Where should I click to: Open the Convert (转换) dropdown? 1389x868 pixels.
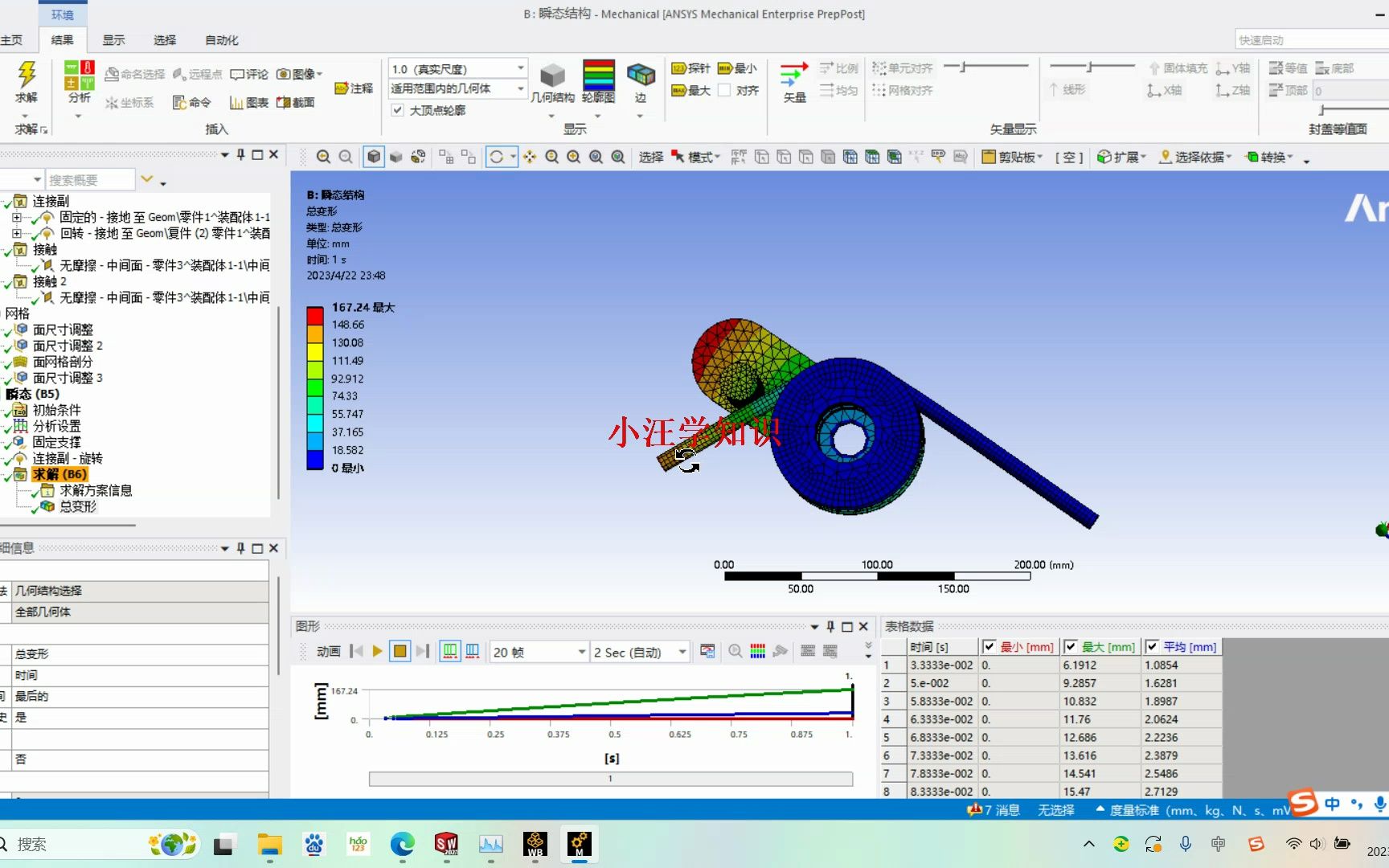coord(1268,157)
